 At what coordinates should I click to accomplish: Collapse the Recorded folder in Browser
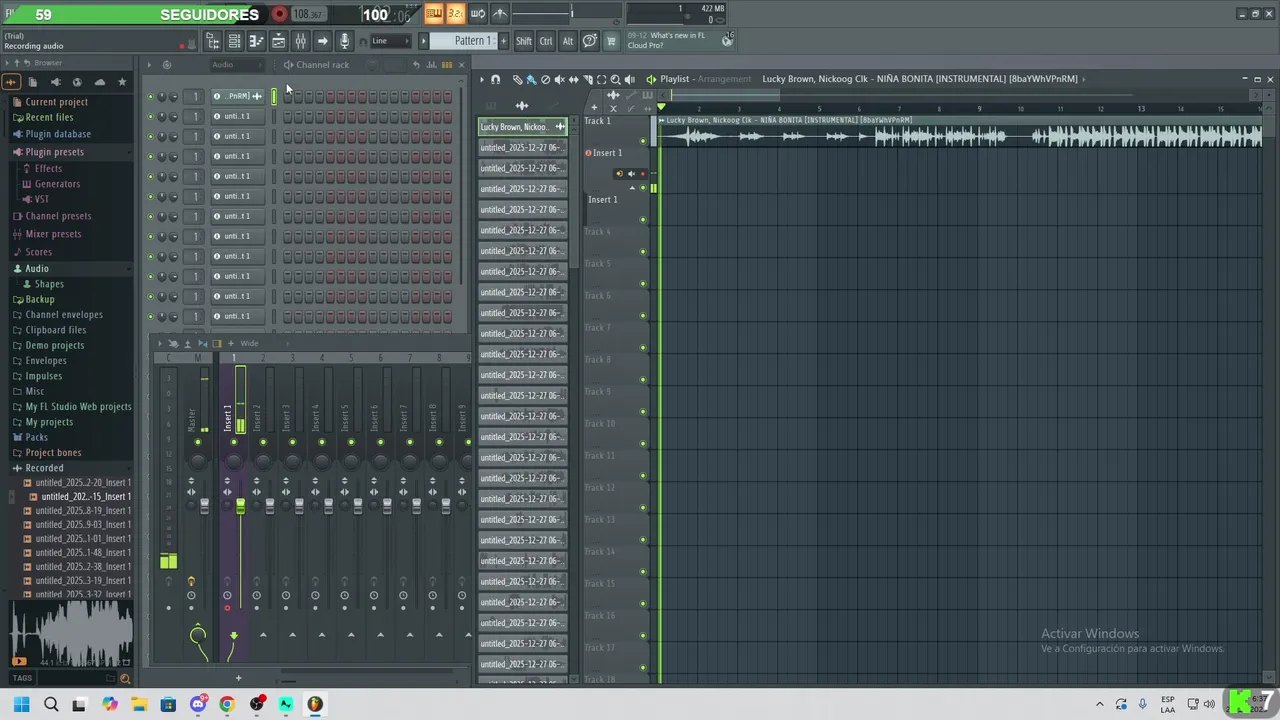44,468
